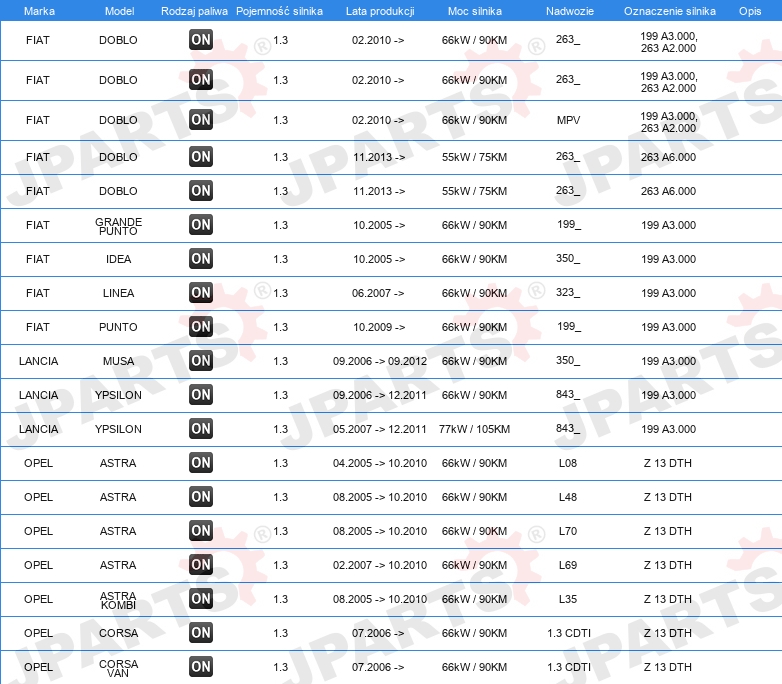The width and height of the screenshot is (782, 684).
Task: Select the Marka column header
Action: [x=39, y=11]
